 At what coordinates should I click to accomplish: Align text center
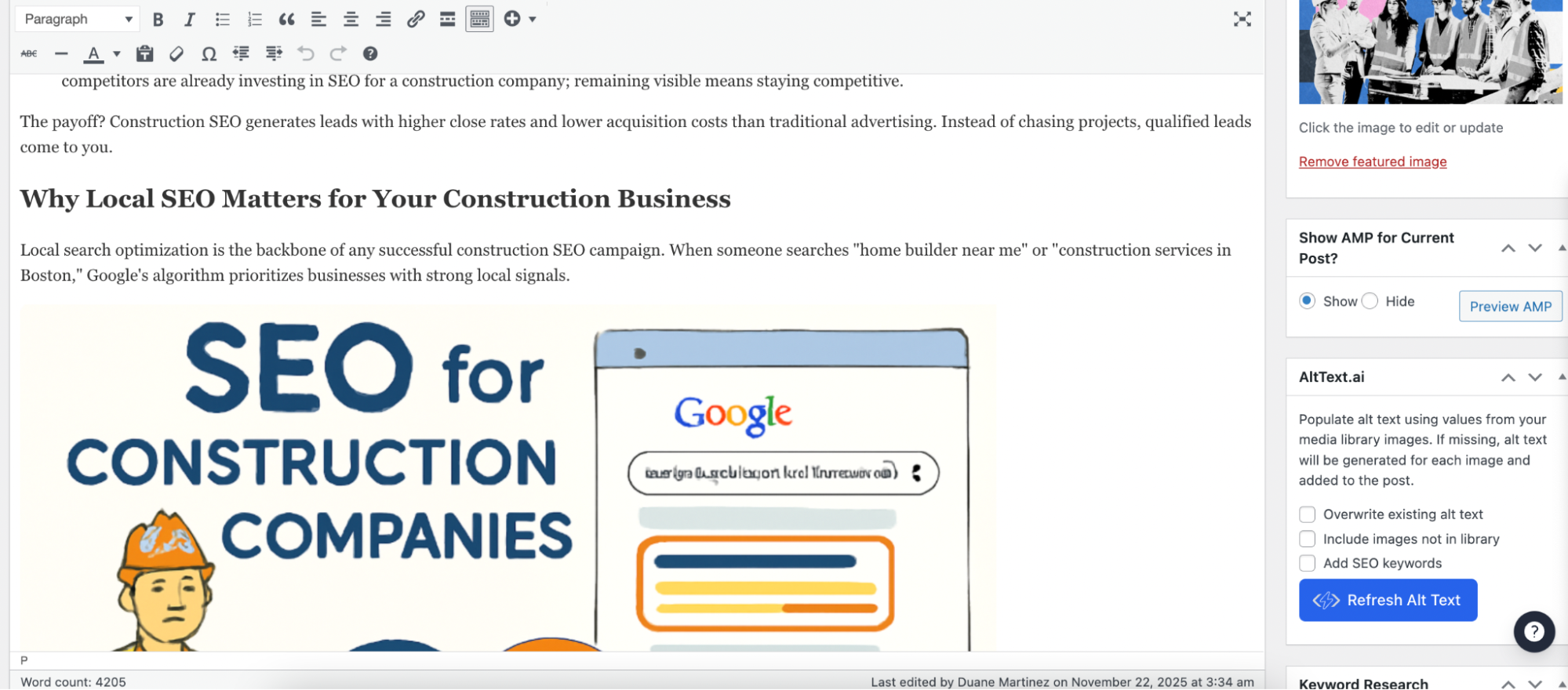pos(351,19)
